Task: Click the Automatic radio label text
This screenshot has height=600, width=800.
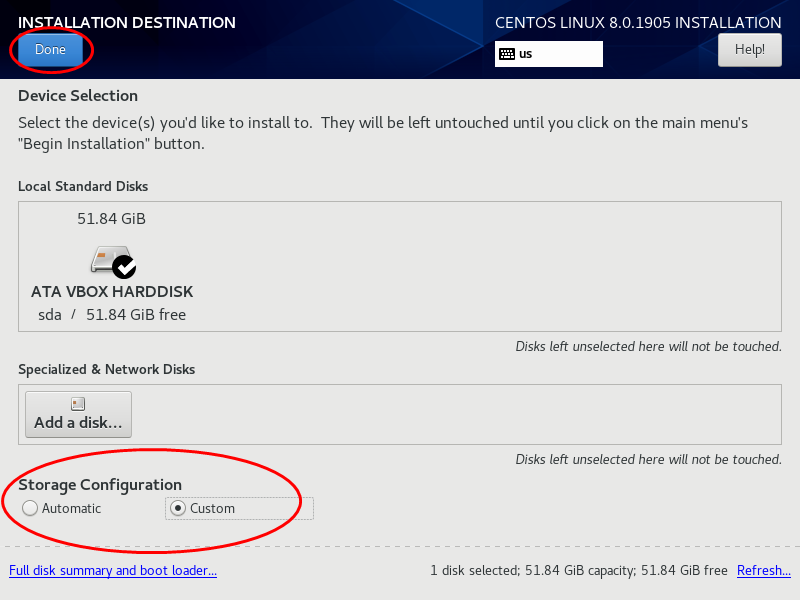Action: tap(71, 509)
